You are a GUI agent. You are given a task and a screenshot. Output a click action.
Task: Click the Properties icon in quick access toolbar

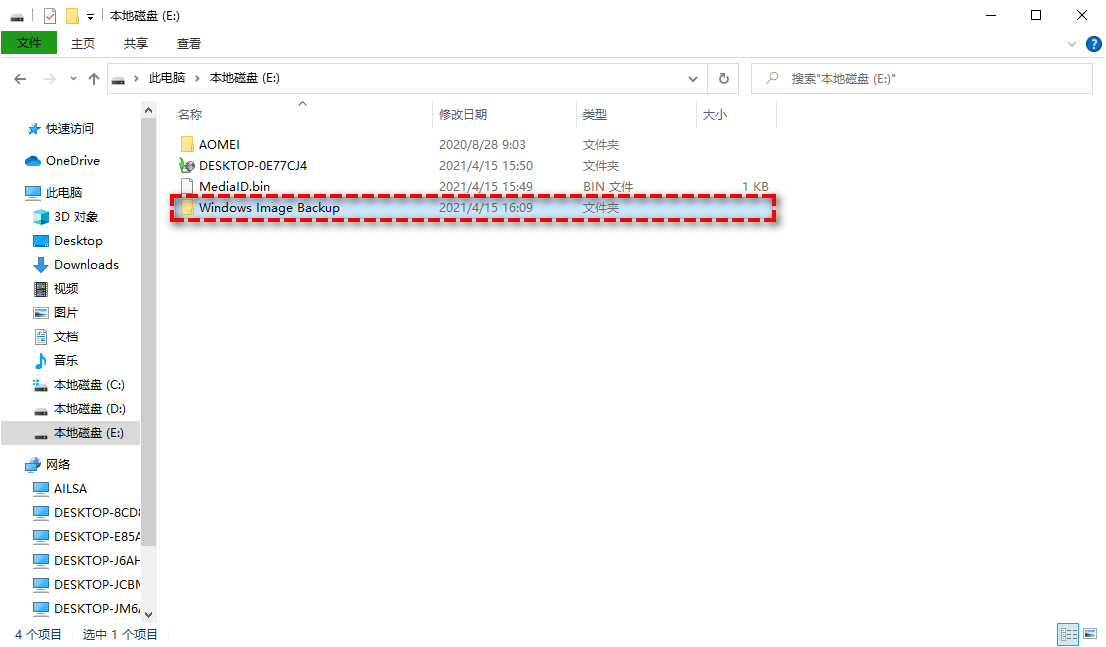[x=49, y=16]
